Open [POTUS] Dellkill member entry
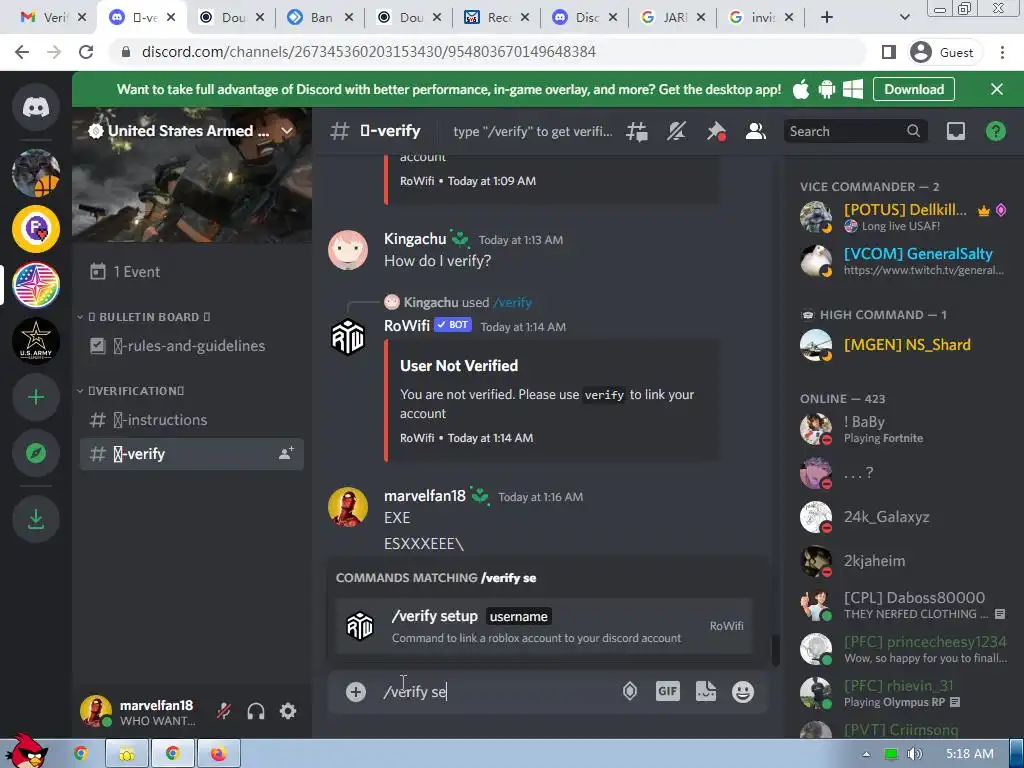 coord(903,217)
